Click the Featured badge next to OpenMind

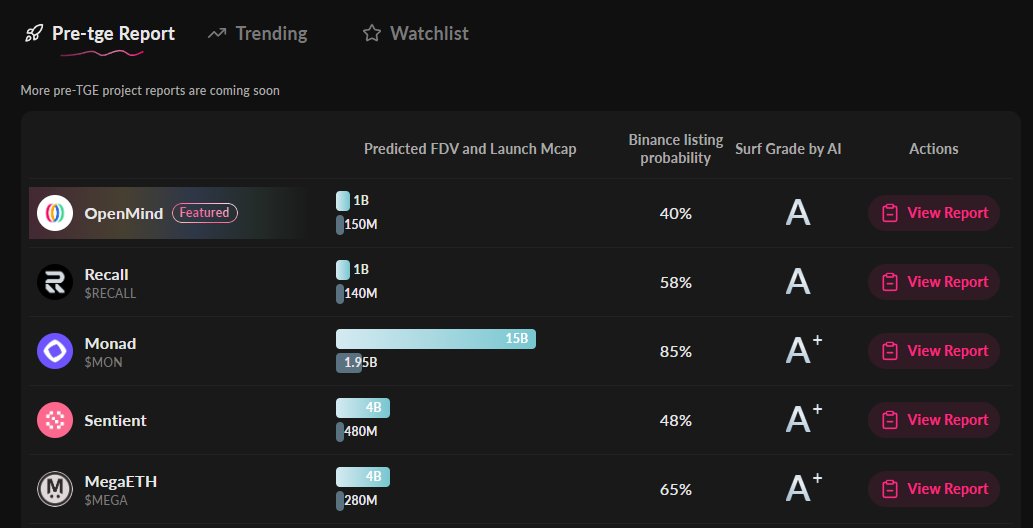[x=204, y=213]
